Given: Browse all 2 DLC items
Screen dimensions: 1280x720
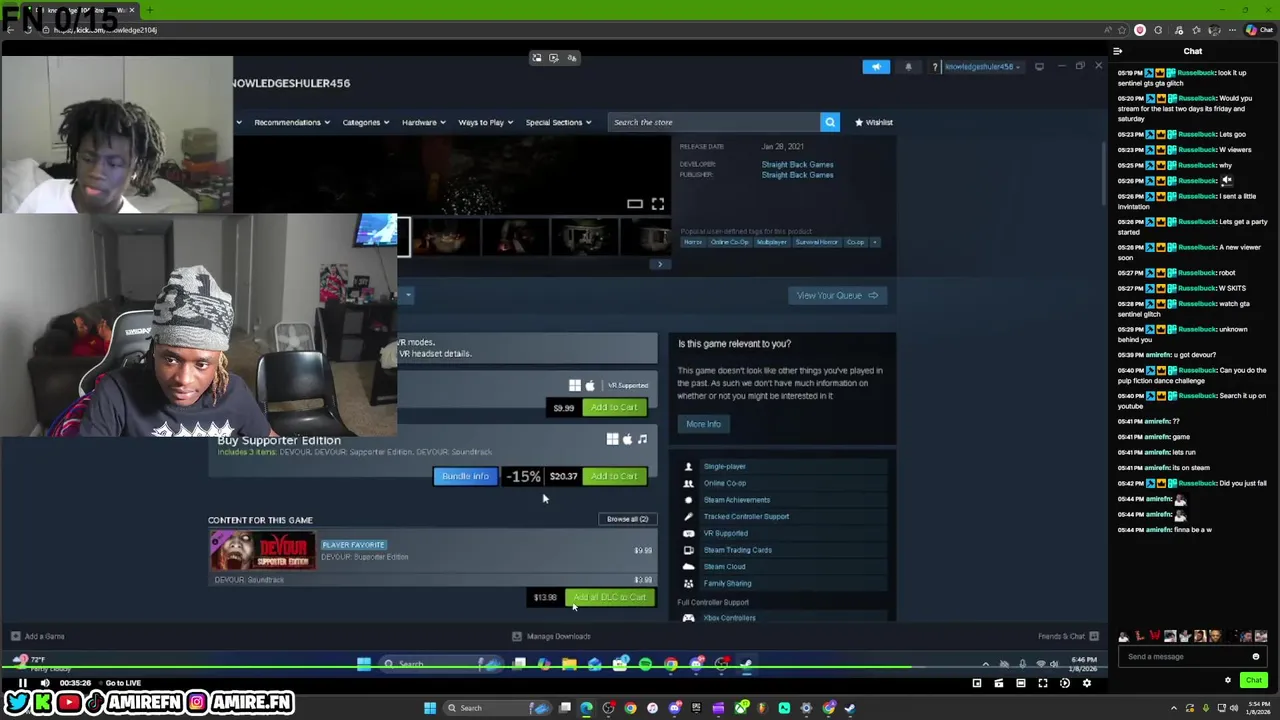Looking at the screenshot, I should pyautogui.click(x=628, y=519).
